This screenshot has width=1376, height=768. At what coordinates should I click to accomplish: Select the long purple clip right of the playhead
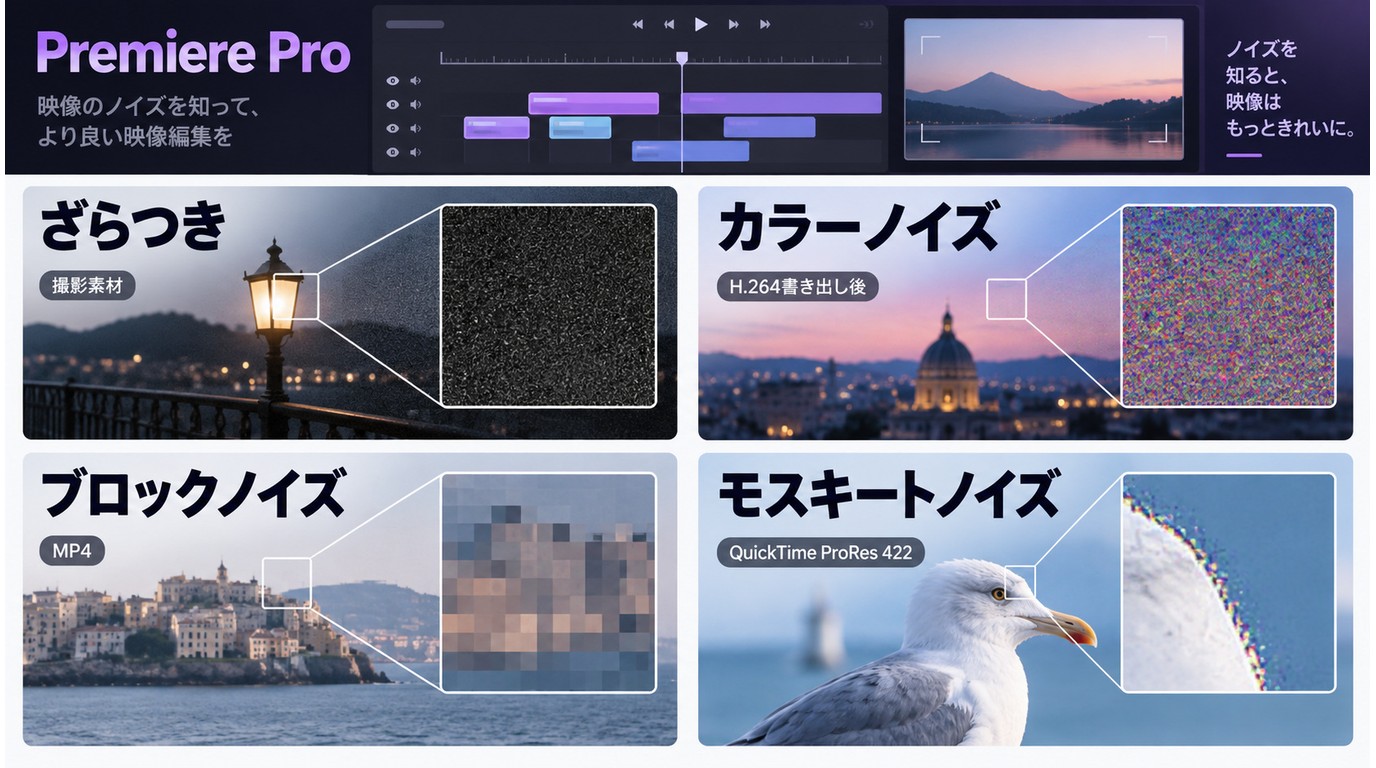coord(781,103)
